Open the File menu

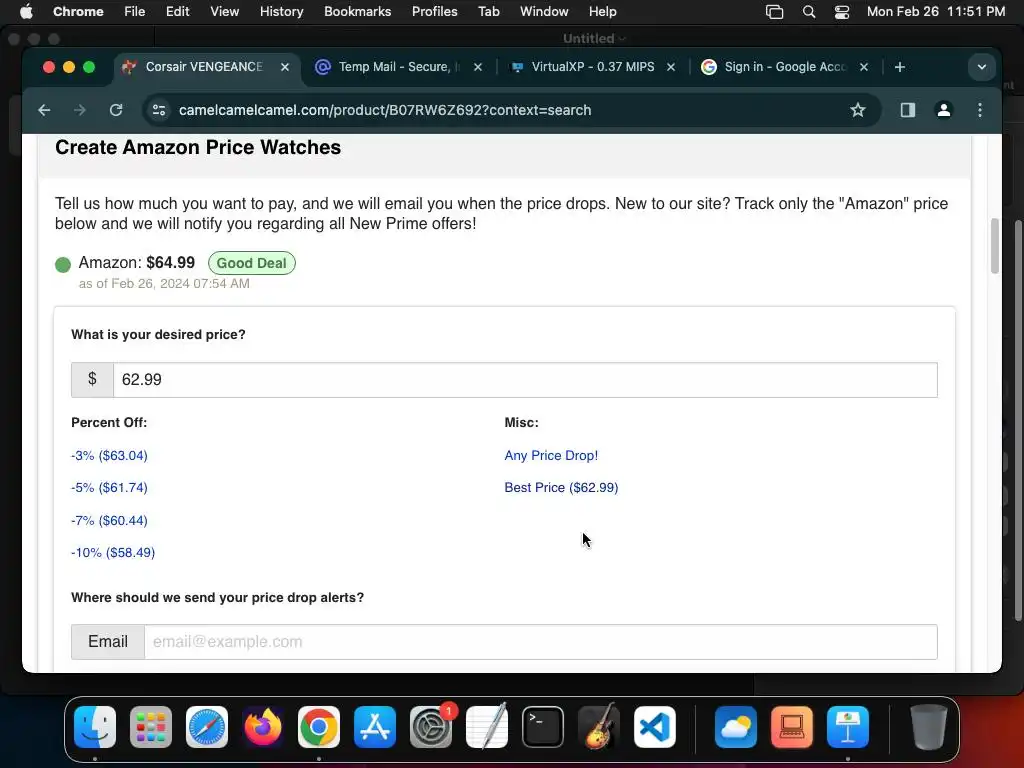tap(135, 12)
